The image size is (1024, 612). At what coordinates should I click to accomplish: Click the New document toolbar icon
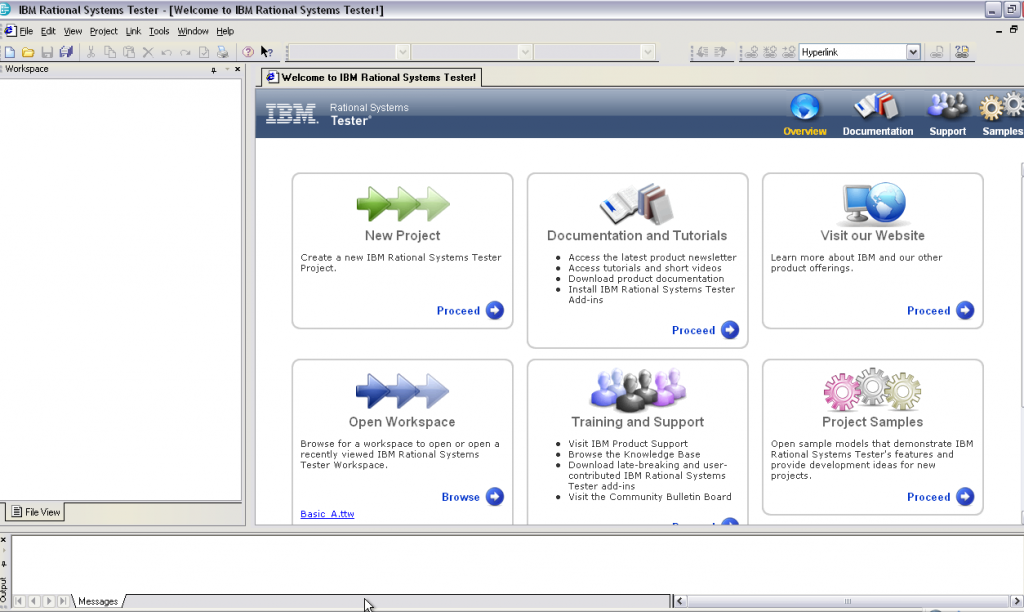pos(9,51)
